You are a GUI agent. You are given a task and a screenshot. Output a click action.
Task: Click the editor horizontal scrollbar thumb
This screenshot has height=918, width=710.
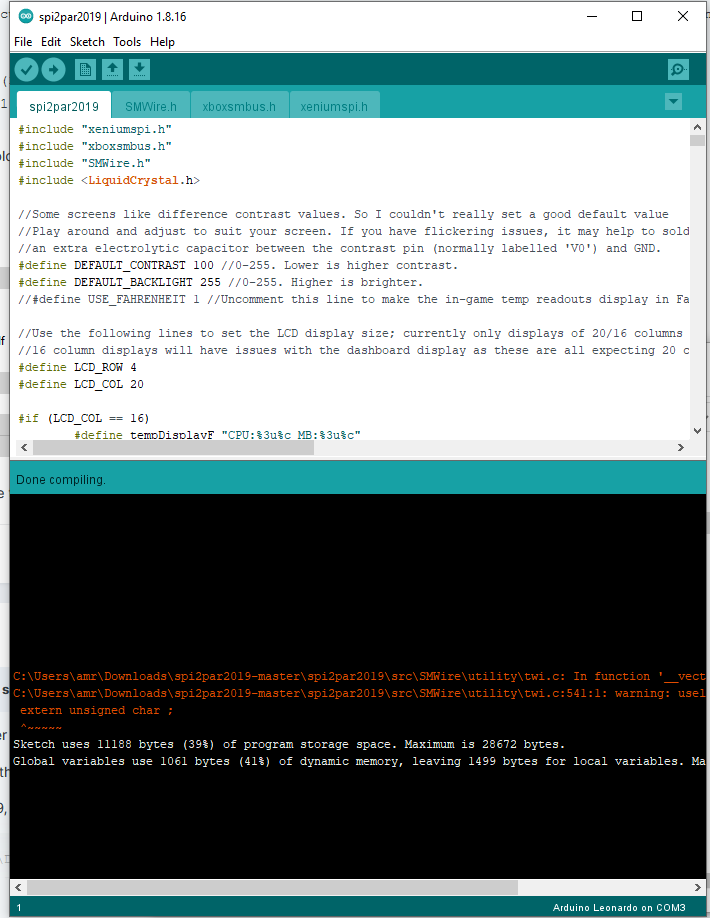[173, 447]
